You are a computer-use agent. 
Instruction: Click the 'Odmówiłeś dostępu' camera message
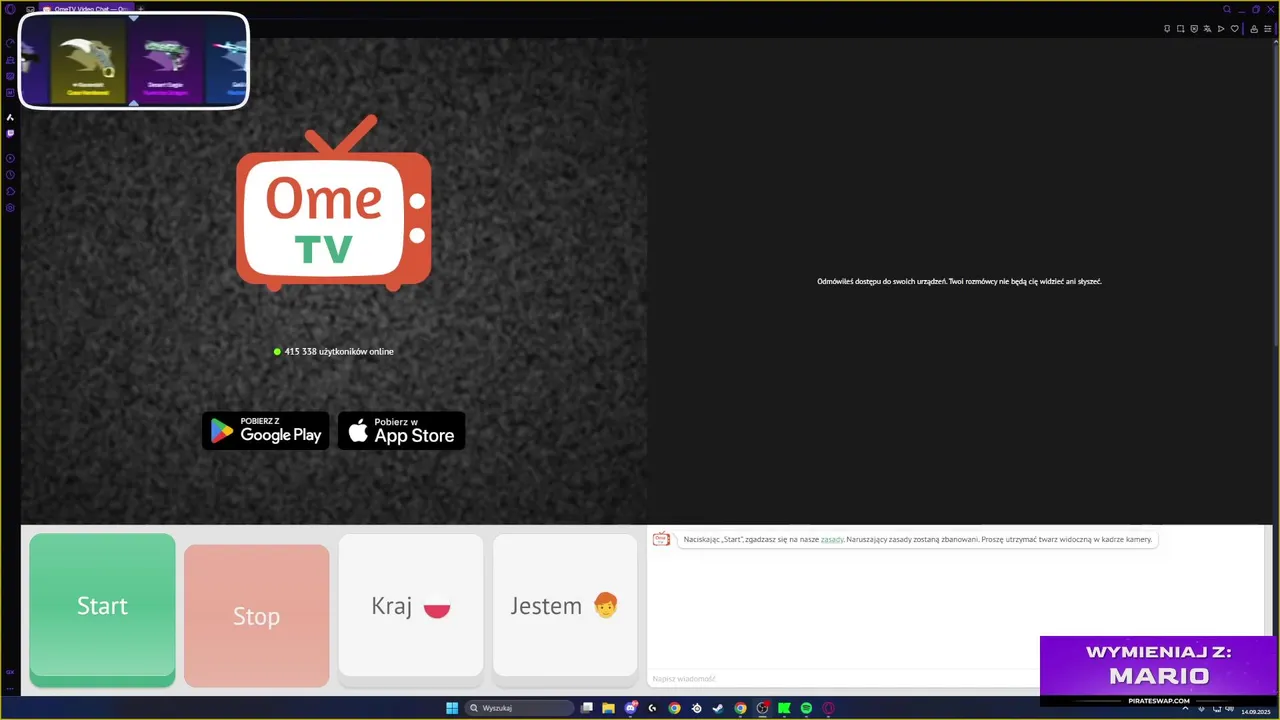click(x=959, y=282)
